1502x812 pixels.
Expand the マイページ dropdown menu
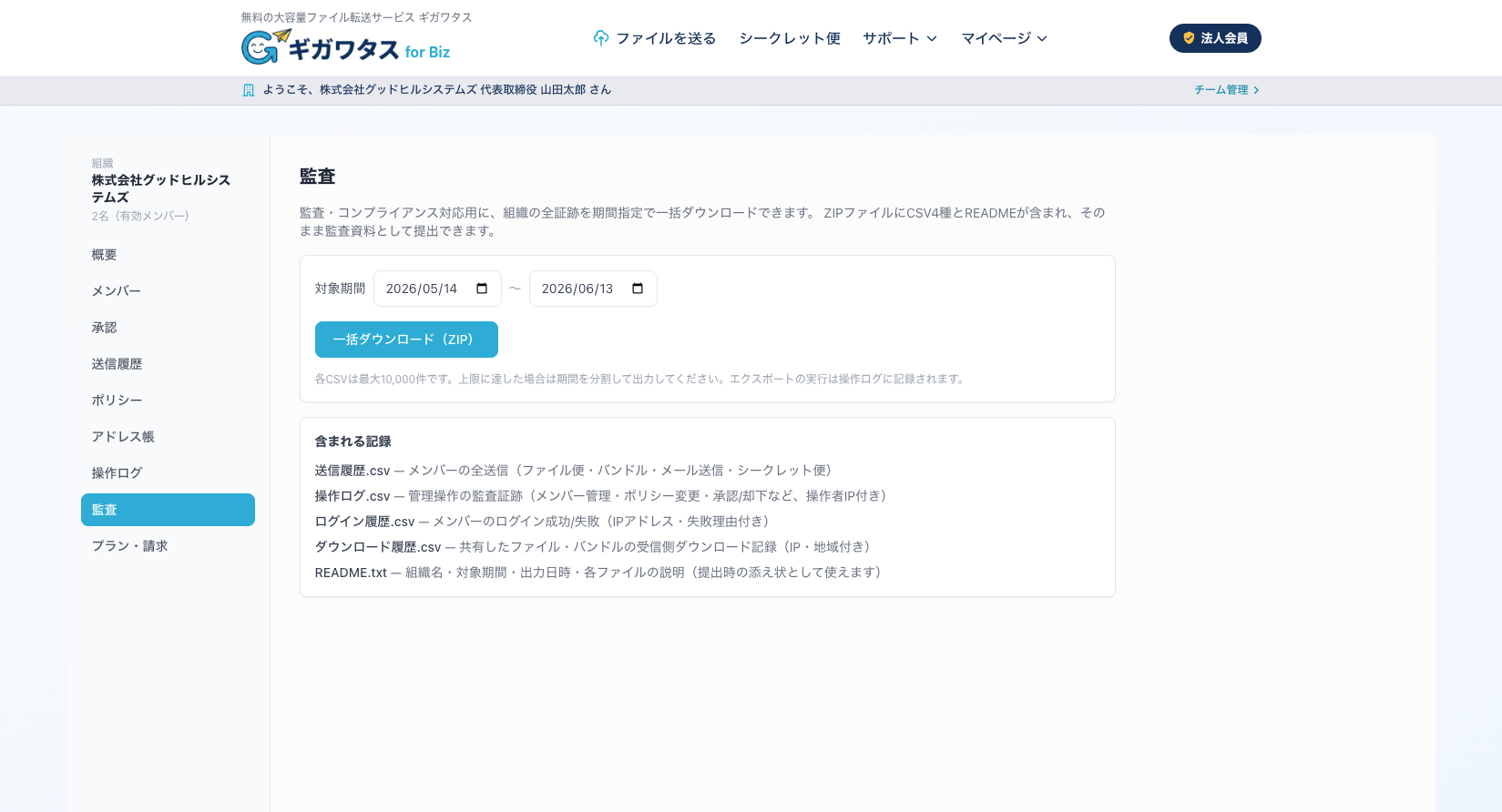tap(1005, 38)
